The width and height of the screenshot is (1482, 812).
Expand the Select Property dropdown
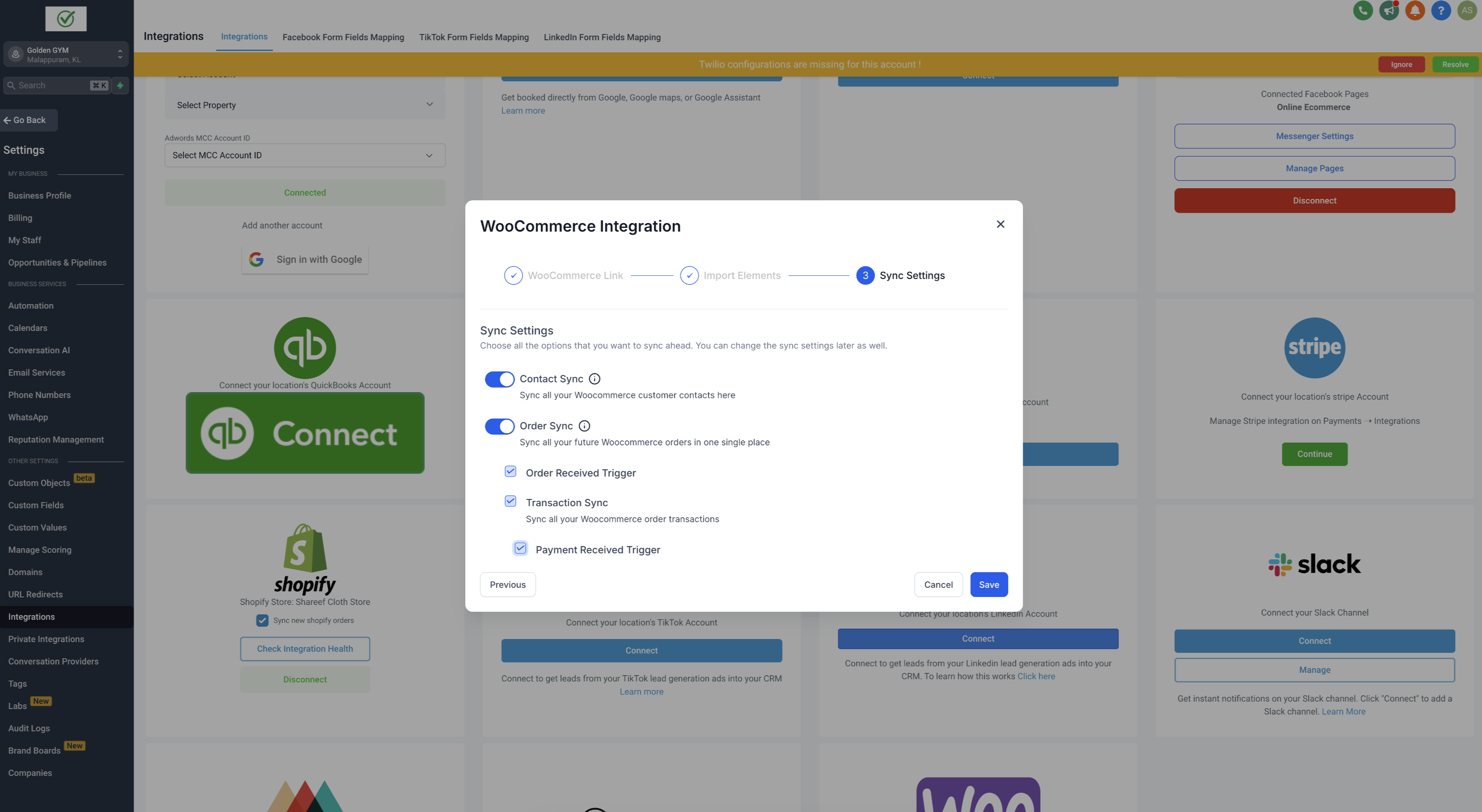(x=305, y=105)
